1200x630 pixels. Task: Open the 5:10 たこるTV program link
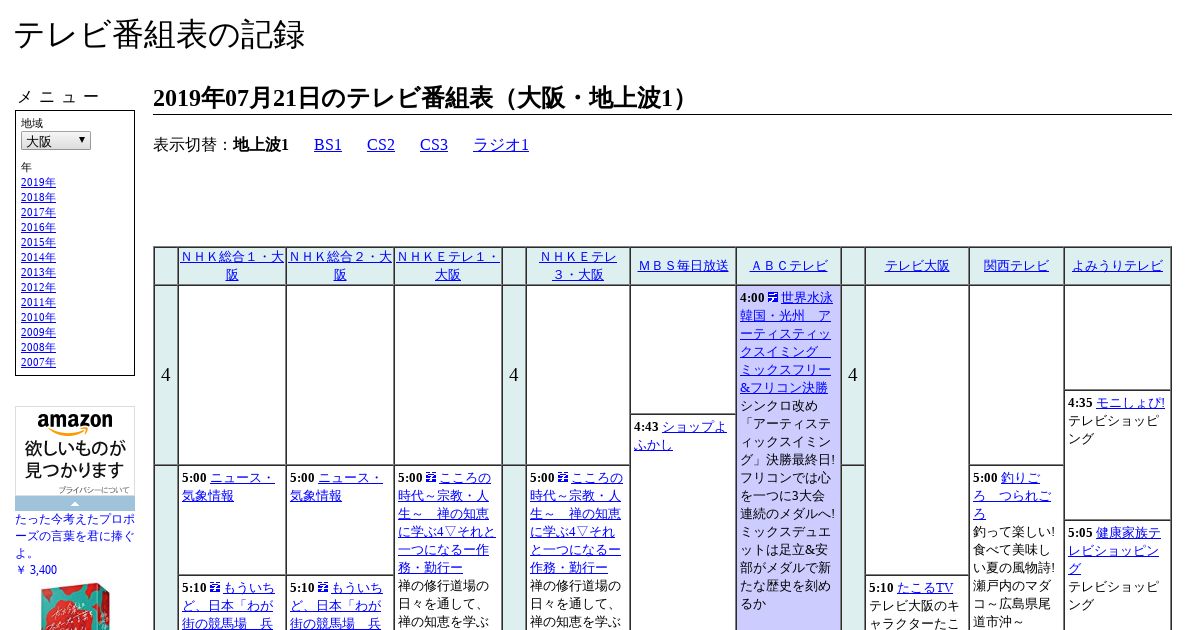[925, 588]
